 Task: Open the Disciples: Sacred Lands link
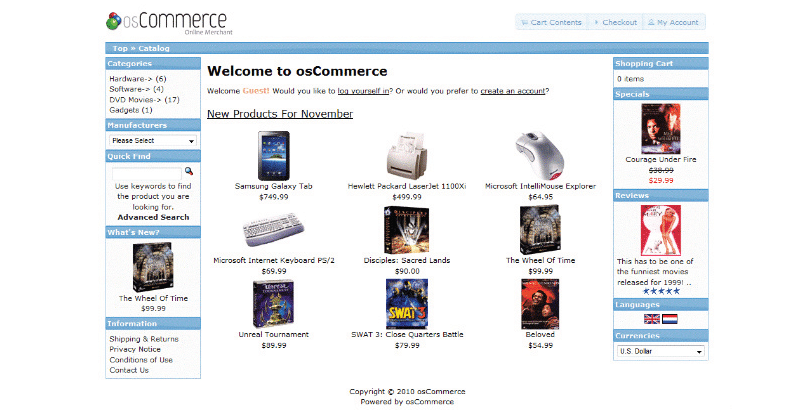(407, 261)
